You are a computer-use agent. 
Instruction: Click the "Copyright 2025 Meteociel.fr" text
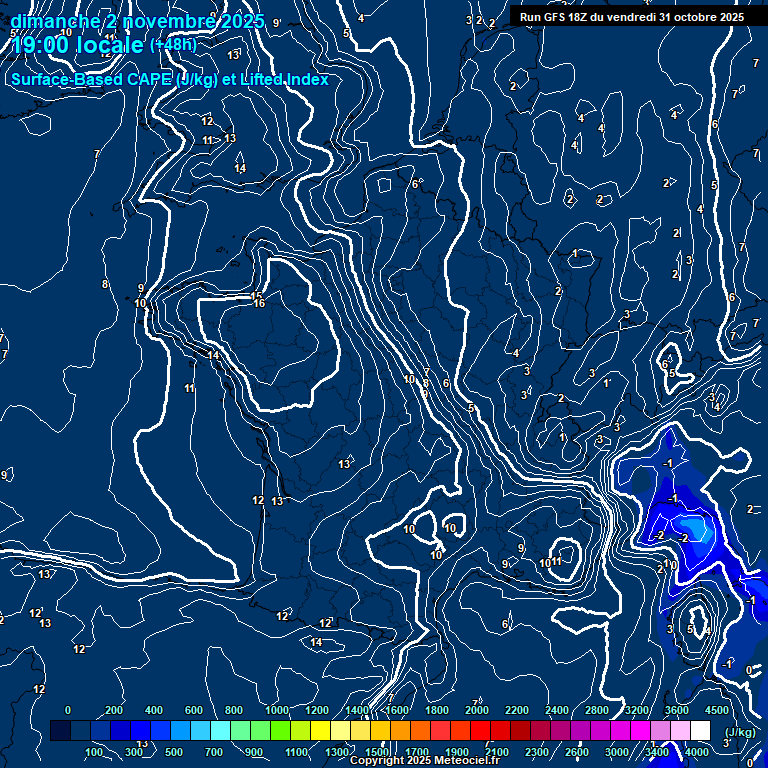(425, 760)
